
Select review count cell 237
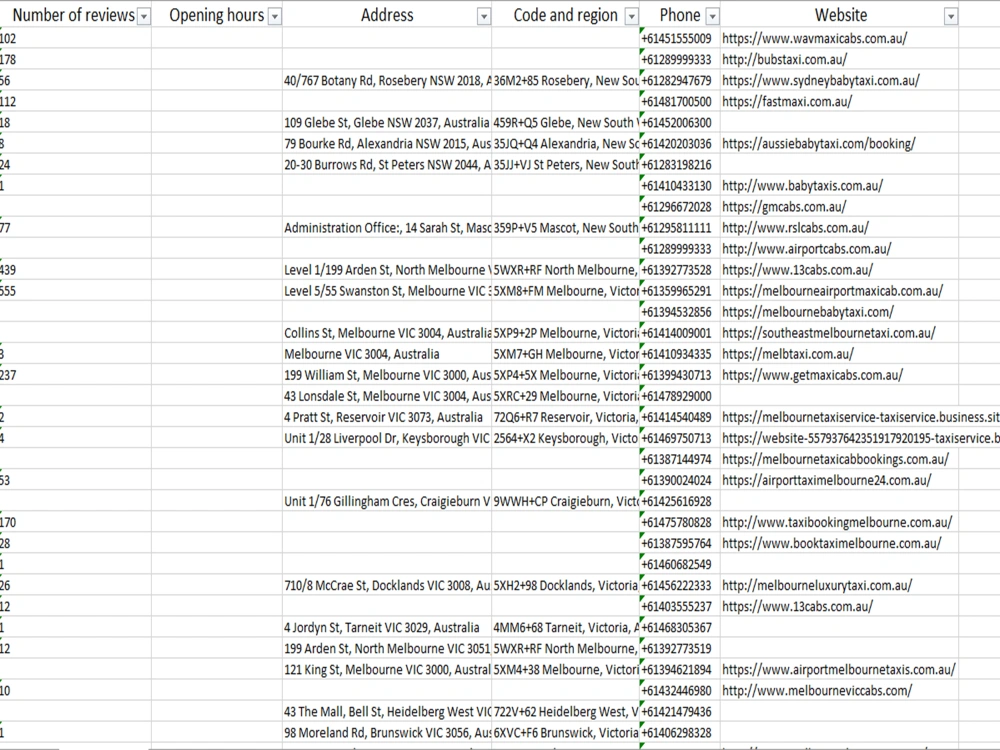[x=75, y=375]
